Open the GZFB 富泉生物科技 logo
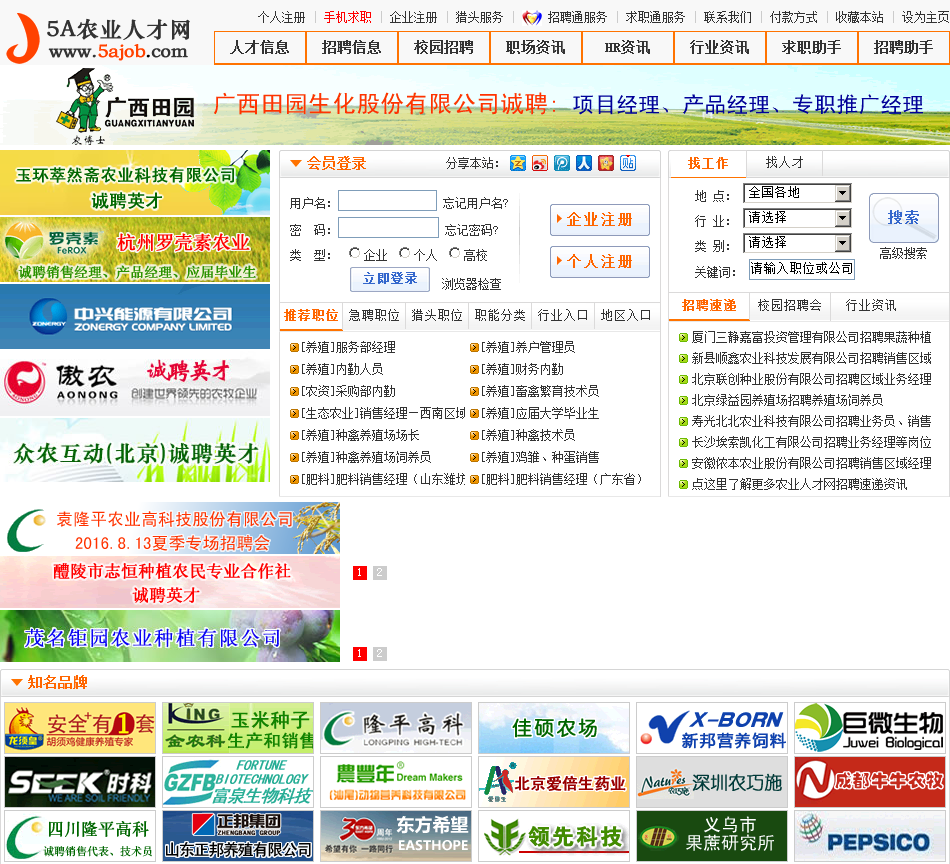 coord(238,782)
